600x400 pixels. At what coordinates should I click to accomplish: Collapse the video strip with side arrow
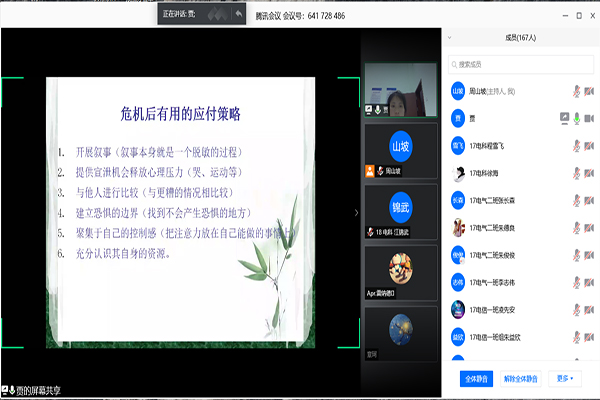[x=356, y=212]
